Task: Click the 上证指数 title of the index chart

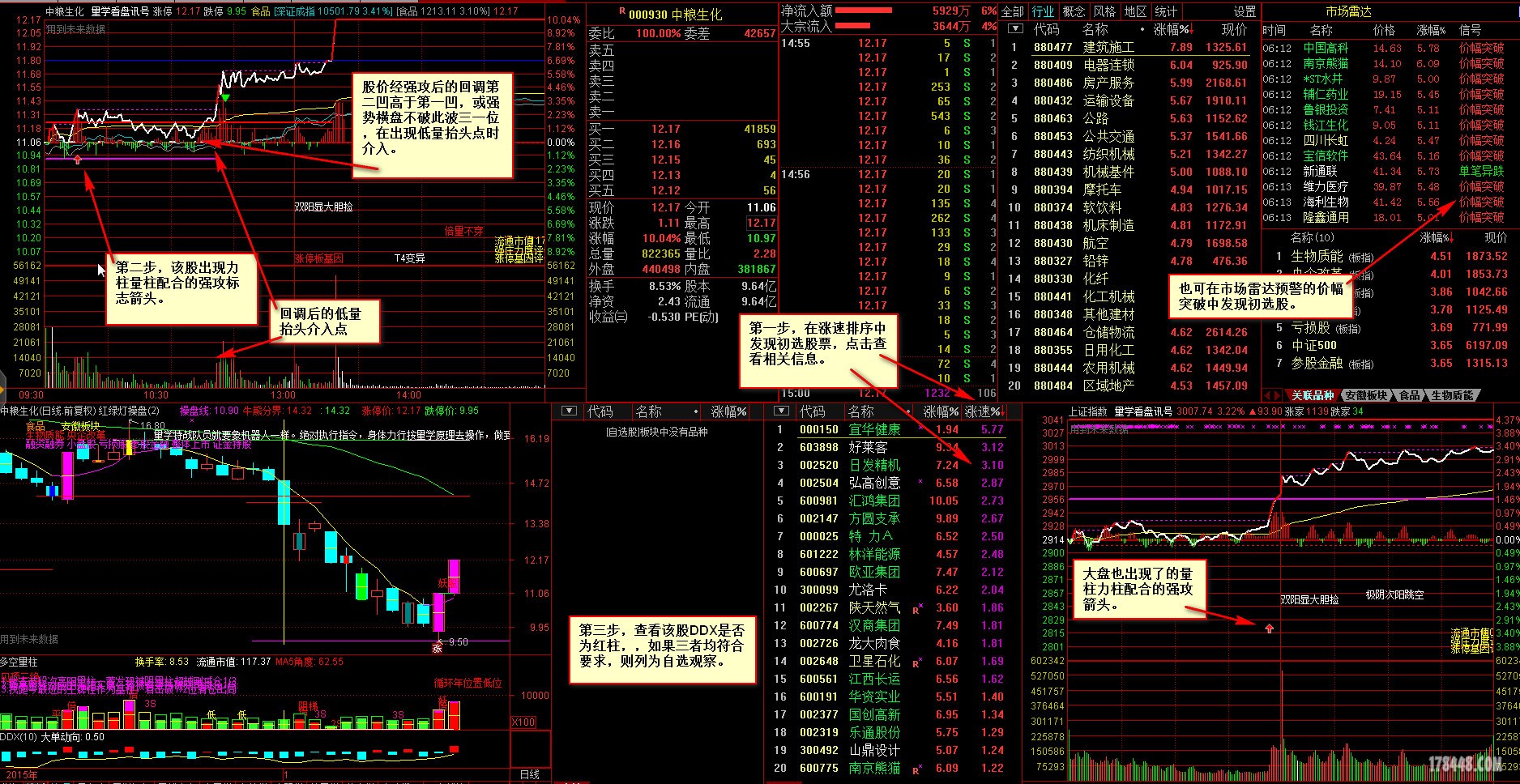Action: pos(1087,411)
